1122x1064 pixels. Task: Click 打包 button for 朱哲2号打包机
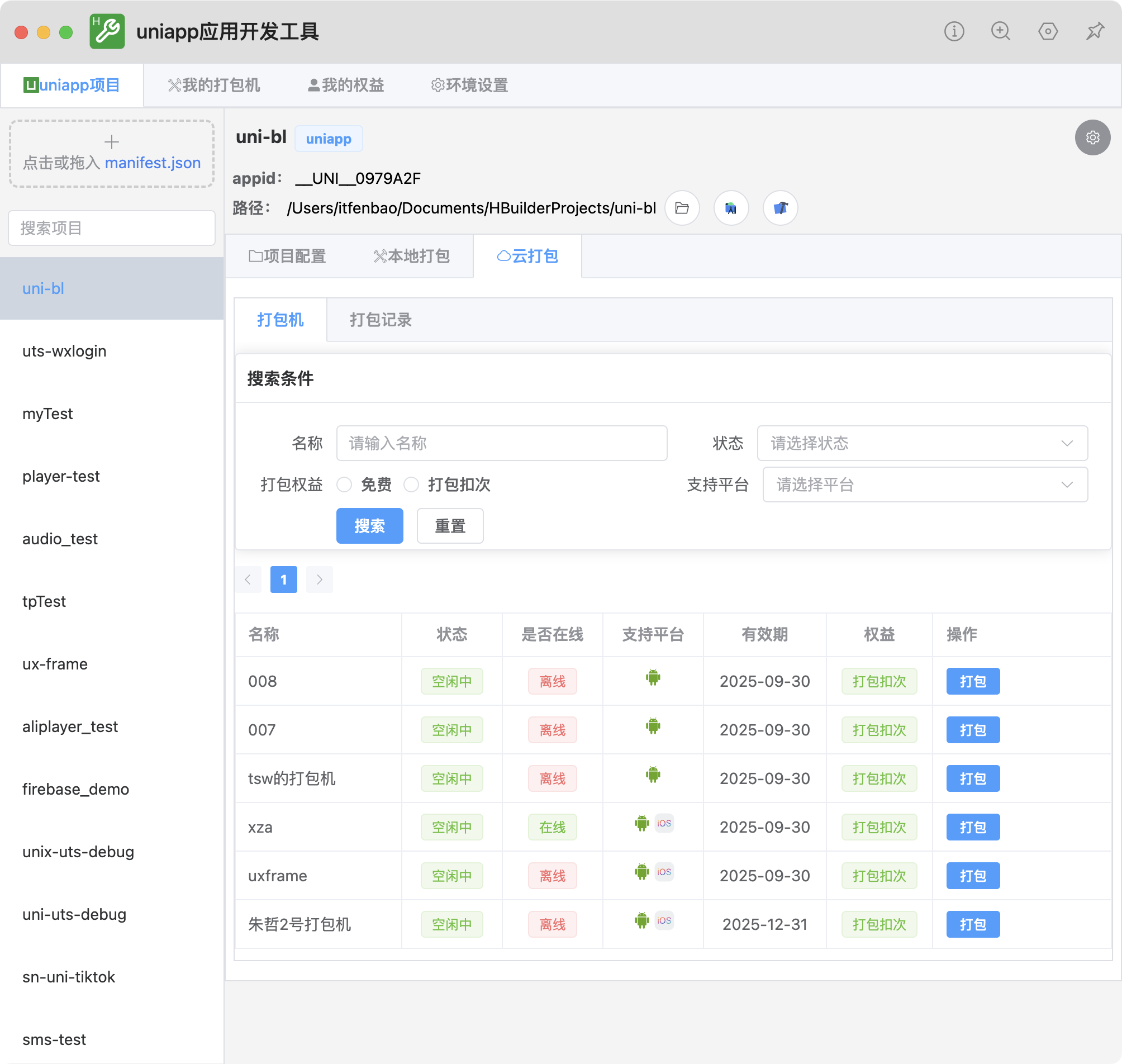[x=973, y=925]
